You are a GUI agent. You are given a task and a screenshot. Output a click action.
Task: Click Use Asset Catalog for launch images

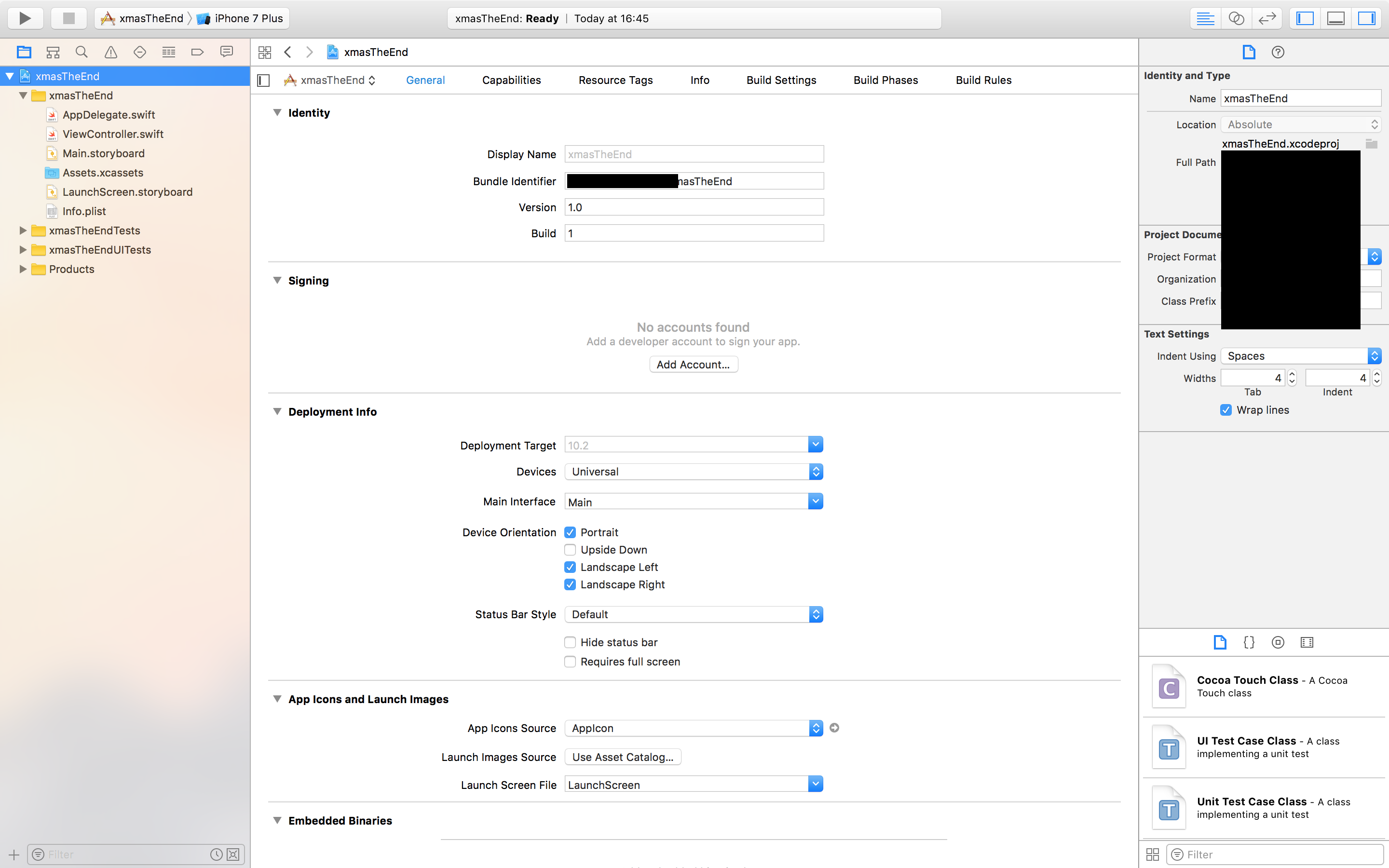point(622,757)
